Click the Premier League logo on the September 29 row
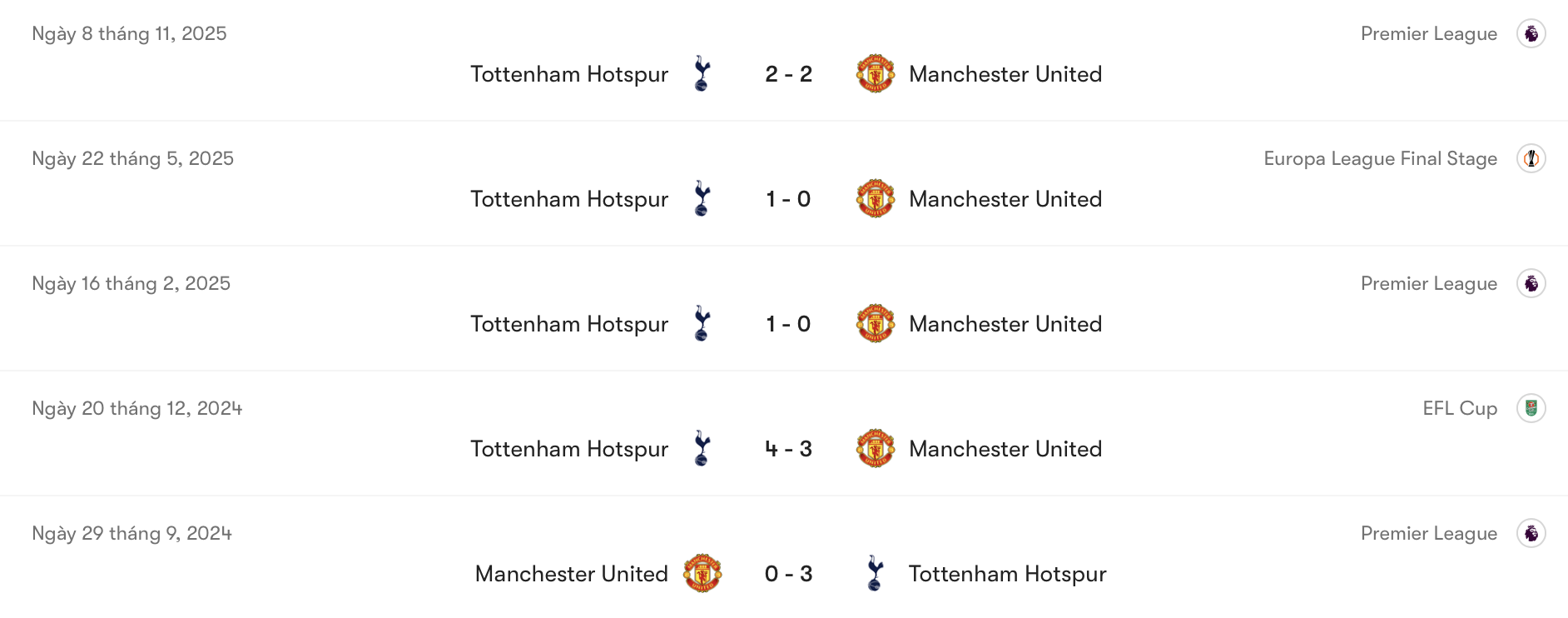The width and height of the screenshot is (1568, 618). (1532, 533)
